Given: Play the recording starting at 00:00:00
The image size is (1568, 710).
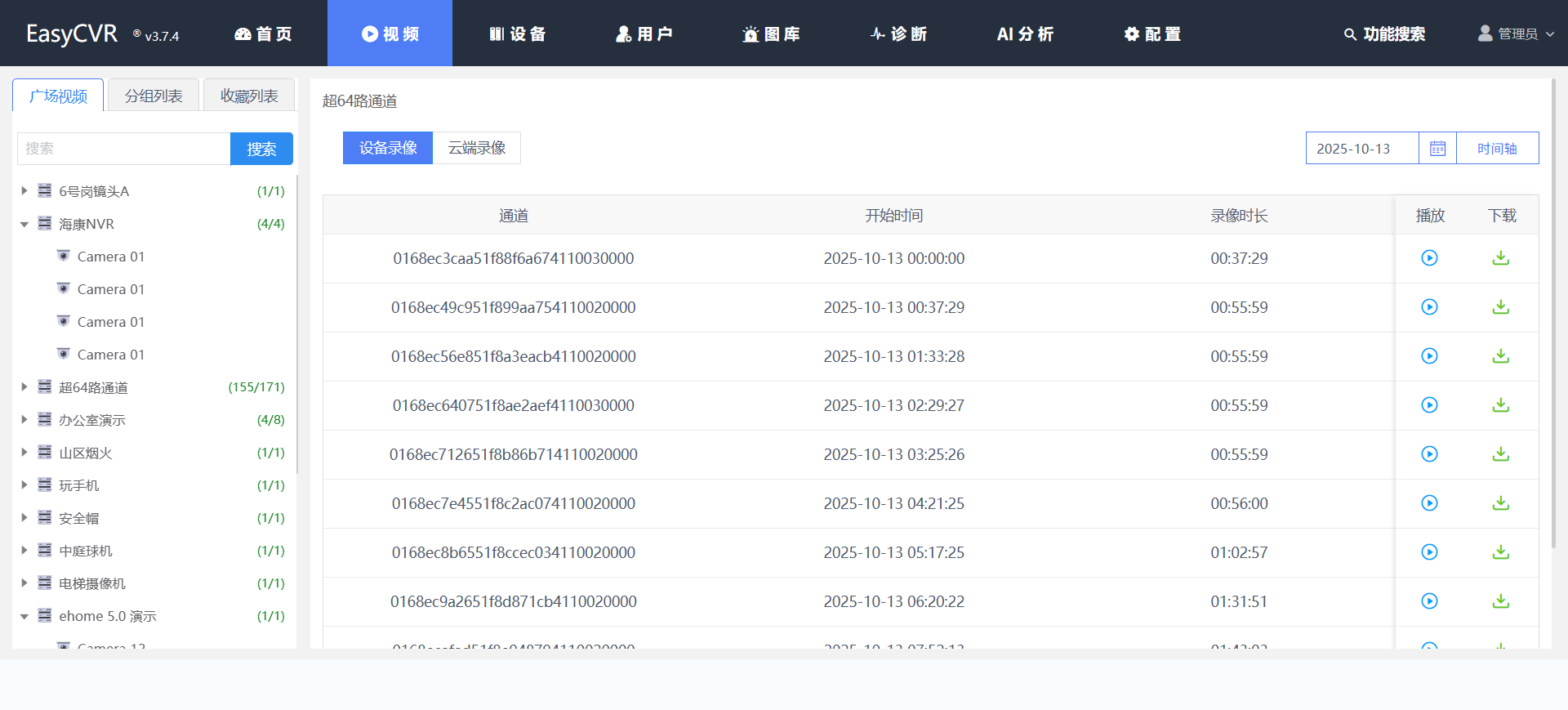Looking at the screenshot, I should (1429, 258).
